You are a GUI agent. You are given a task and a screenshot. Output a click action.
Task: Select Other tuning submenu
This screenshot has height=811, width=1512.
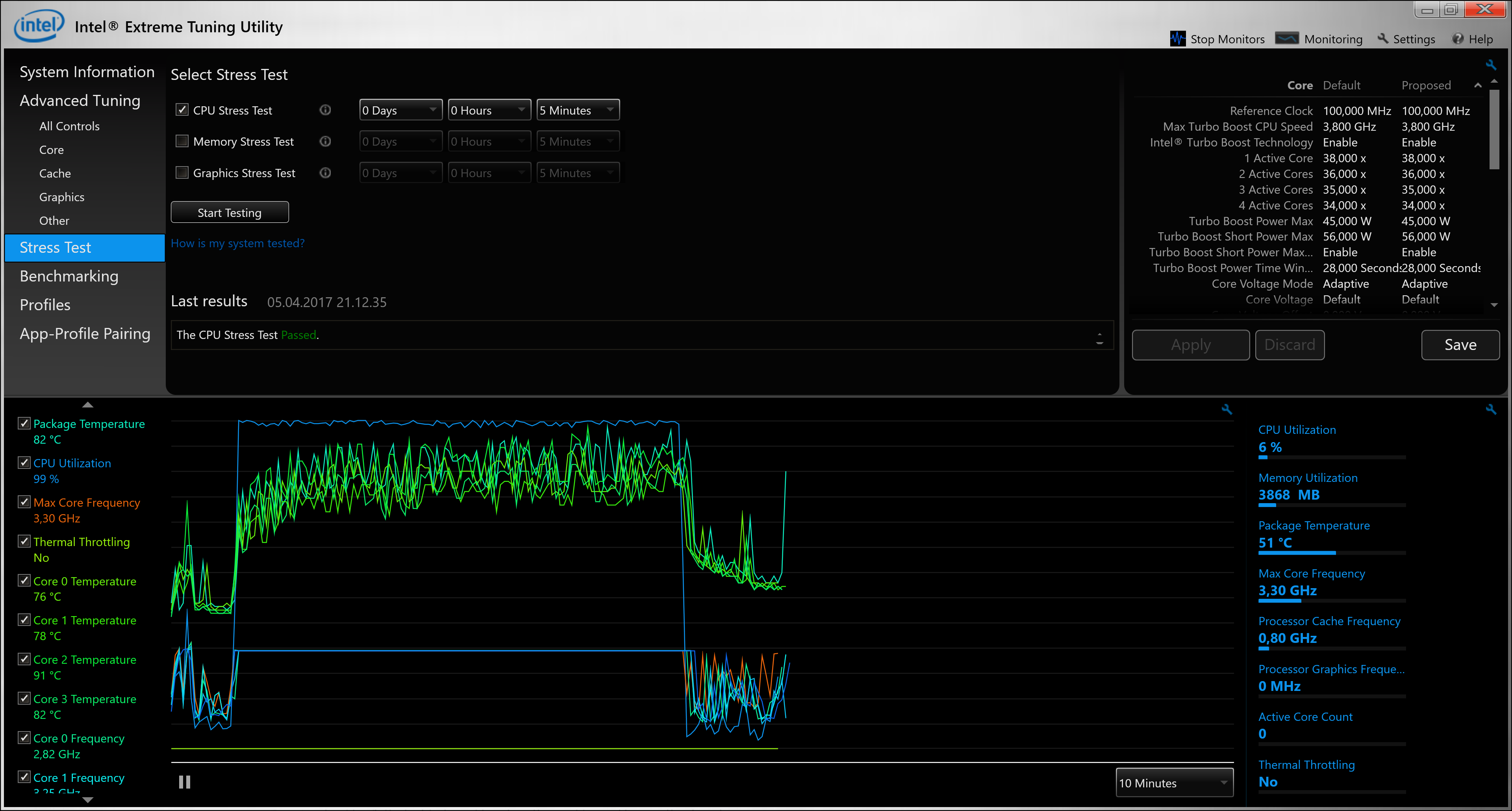[x=54, y=220]
